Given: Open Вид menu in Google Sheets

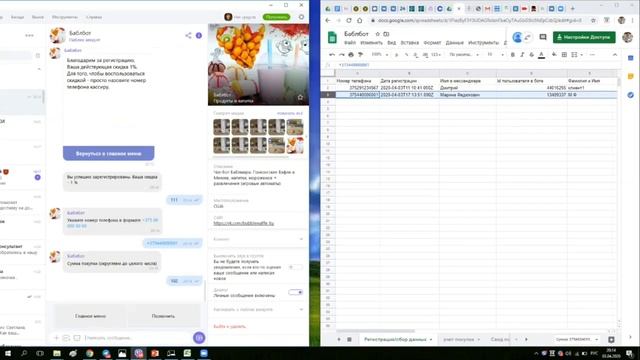Looking at the screenshot, I should click(x=391, y=43).
